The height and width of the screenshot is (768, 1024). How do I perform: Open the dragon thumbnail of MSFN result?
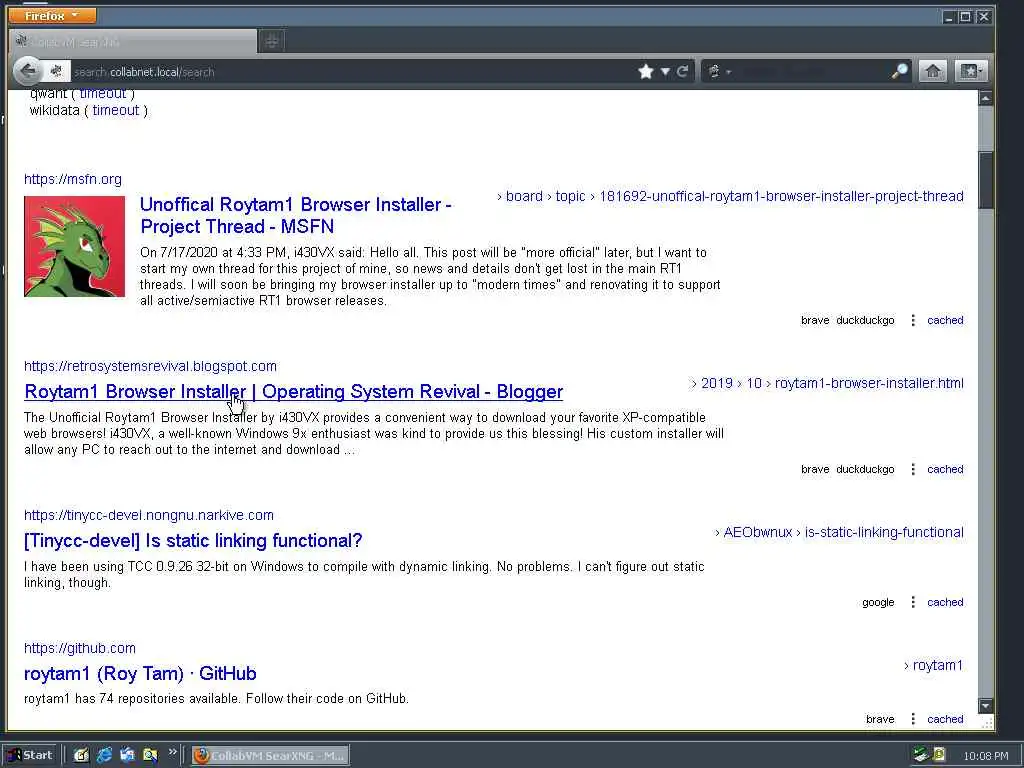point(74,246)
